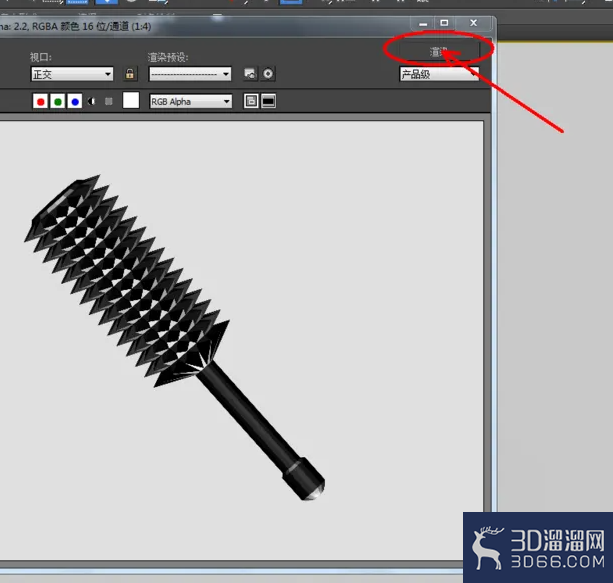Viewport: 613px width, 583px height.
Task: Open the RGB Alpha channel dropdown
Action: click(190, 102)
